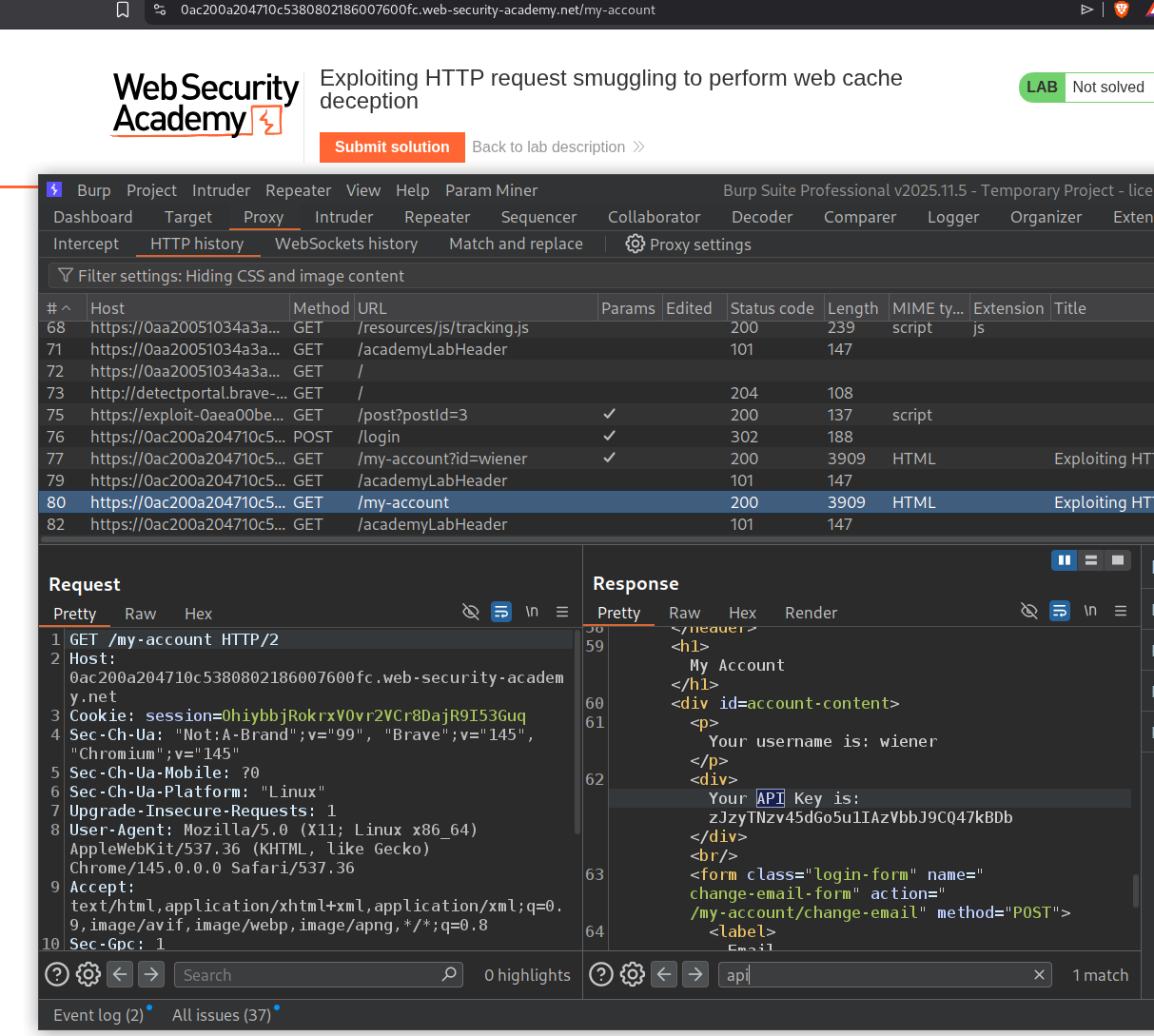Go to next match in Response search
This screenshot has height=1036, width=1154.
click(x=695, y=974)
